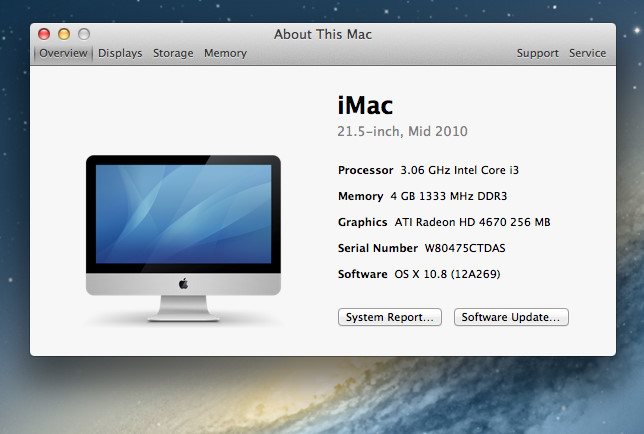The image size is (644, 434).
Task: Click the memory value 4 GB 1333 MHz DDR3
Action: coord(449,196)
